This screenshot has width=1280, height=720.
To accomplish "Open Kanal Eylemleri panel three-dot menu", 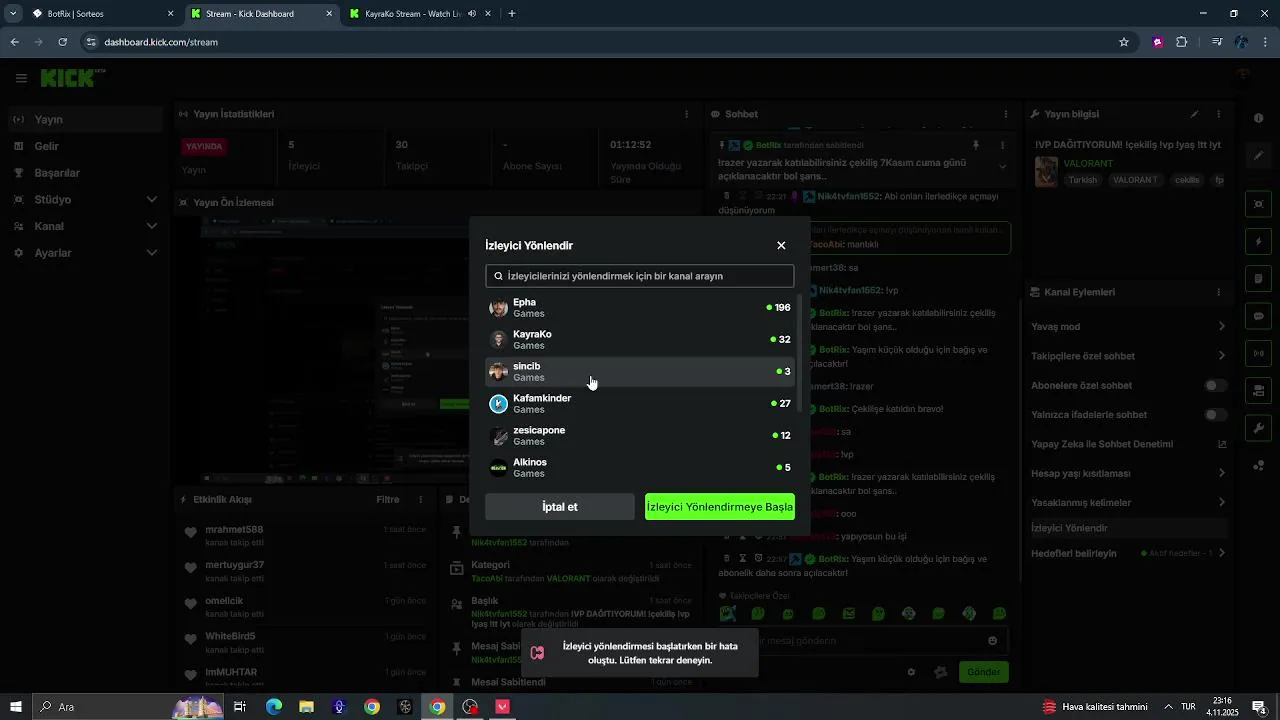I will pyautogui.click(x=1218, y=292).
